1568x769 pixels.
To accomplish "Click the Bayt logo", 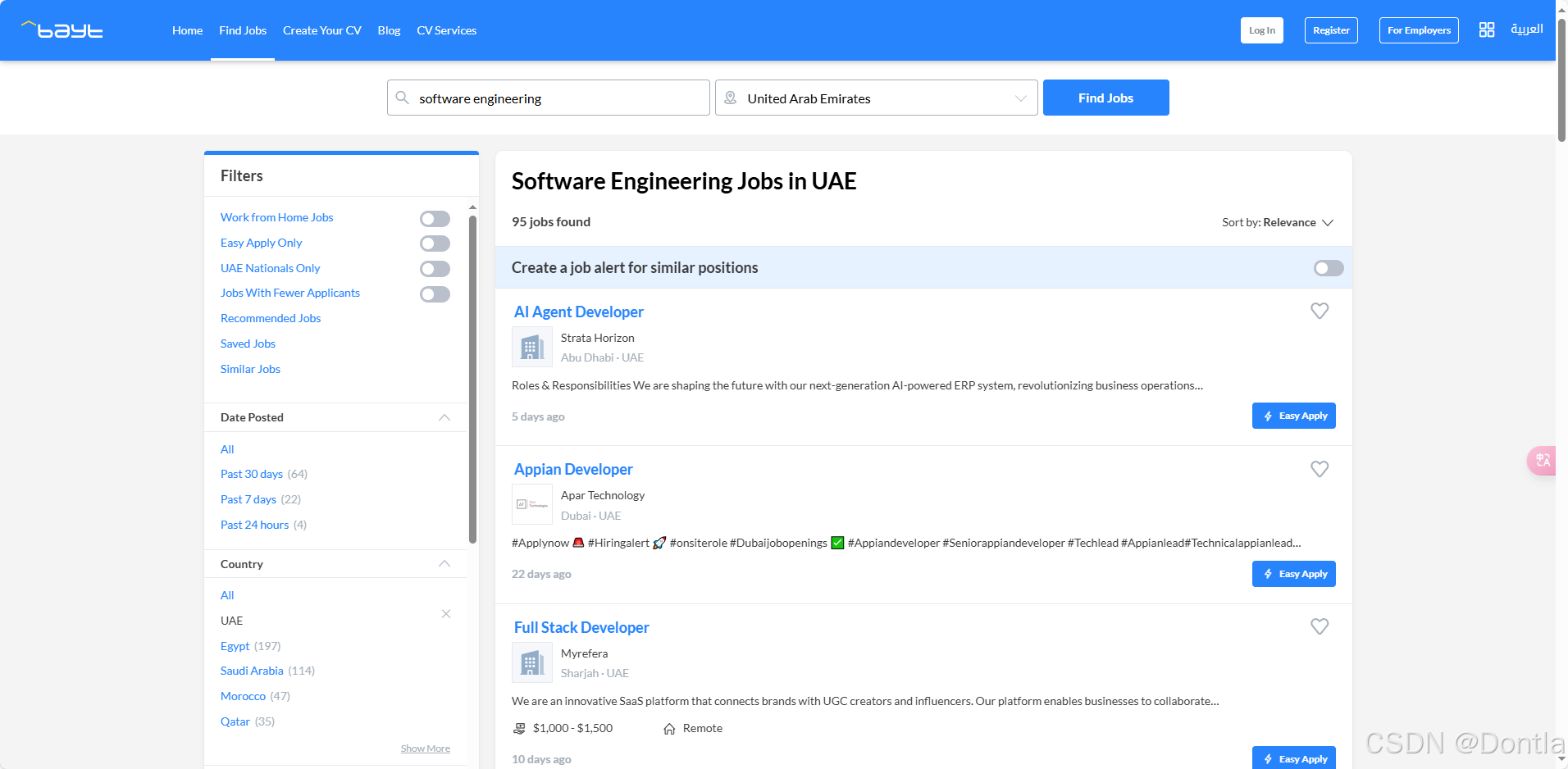I will pyautogui.click(x=62, y=30).
